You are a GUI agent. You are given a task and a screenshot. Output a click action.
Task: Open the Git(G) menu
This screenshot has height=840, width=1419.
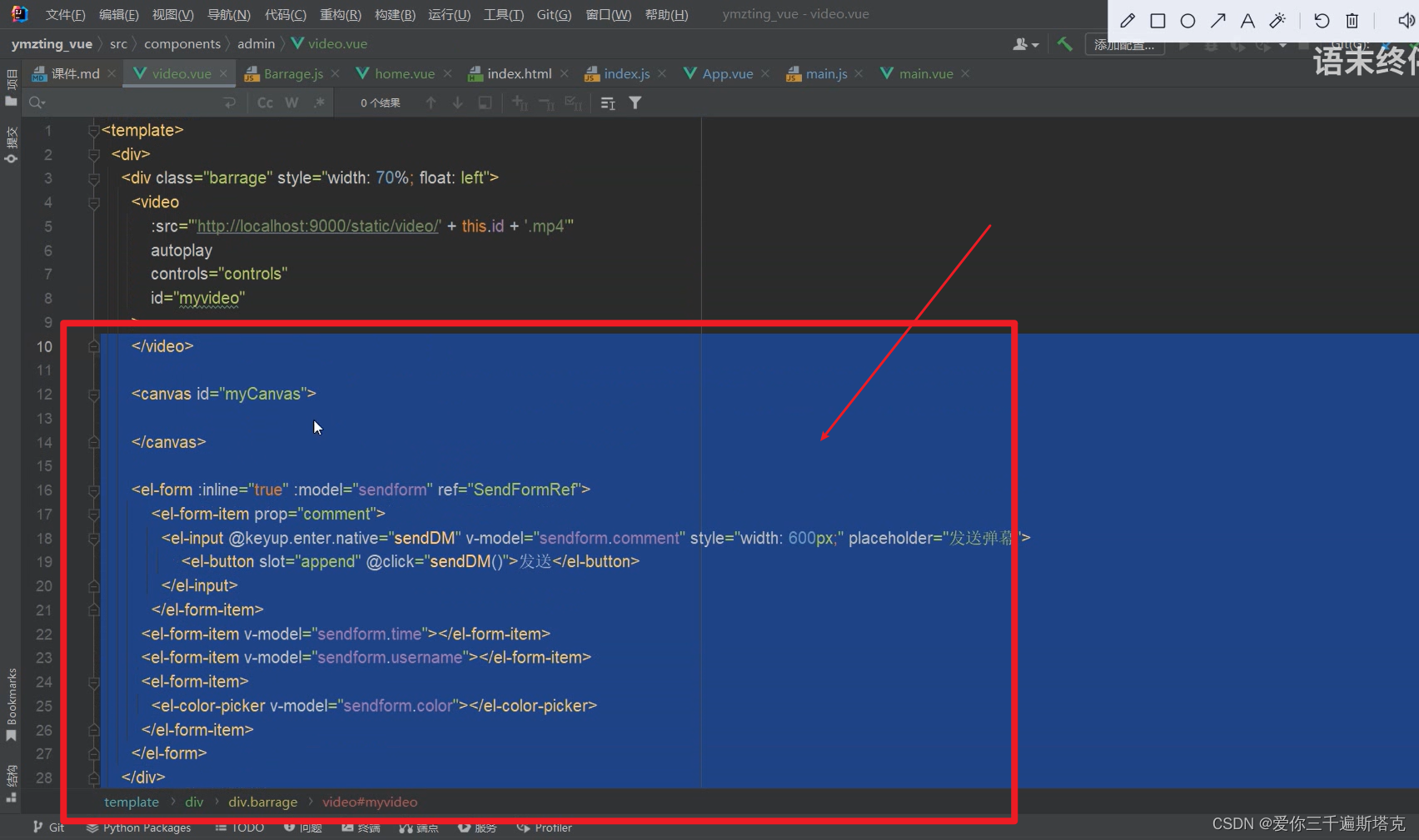(554, 14)
